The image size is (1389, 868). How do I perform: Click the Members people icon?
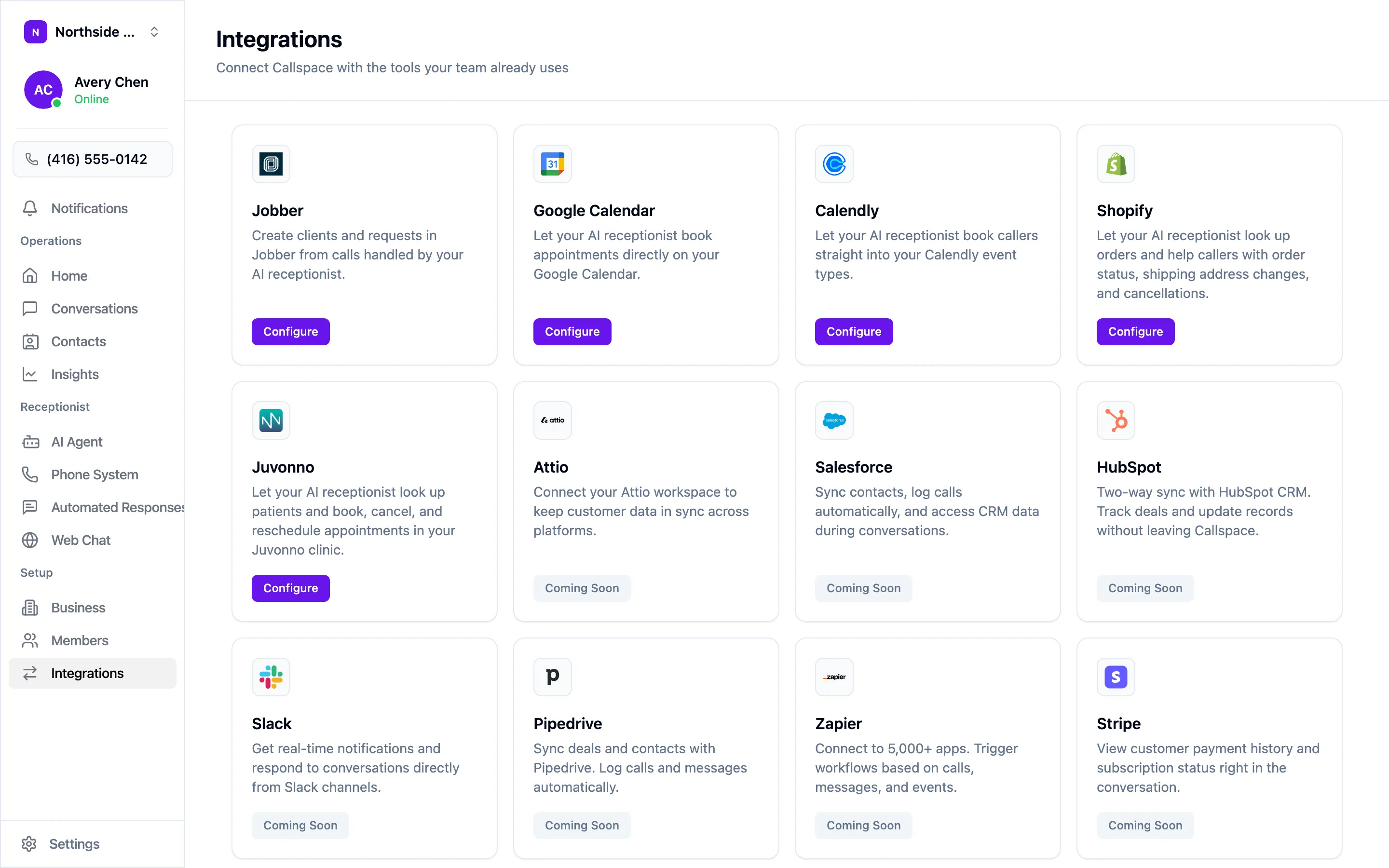30,640
